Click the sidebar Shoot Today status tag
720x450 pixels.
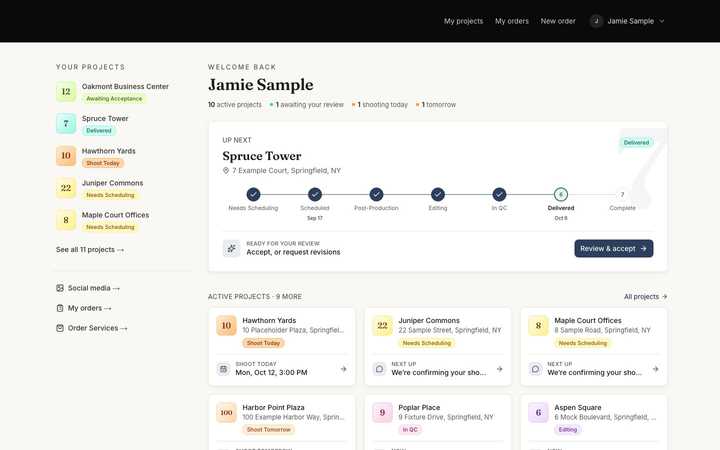[x=103, y=163]
